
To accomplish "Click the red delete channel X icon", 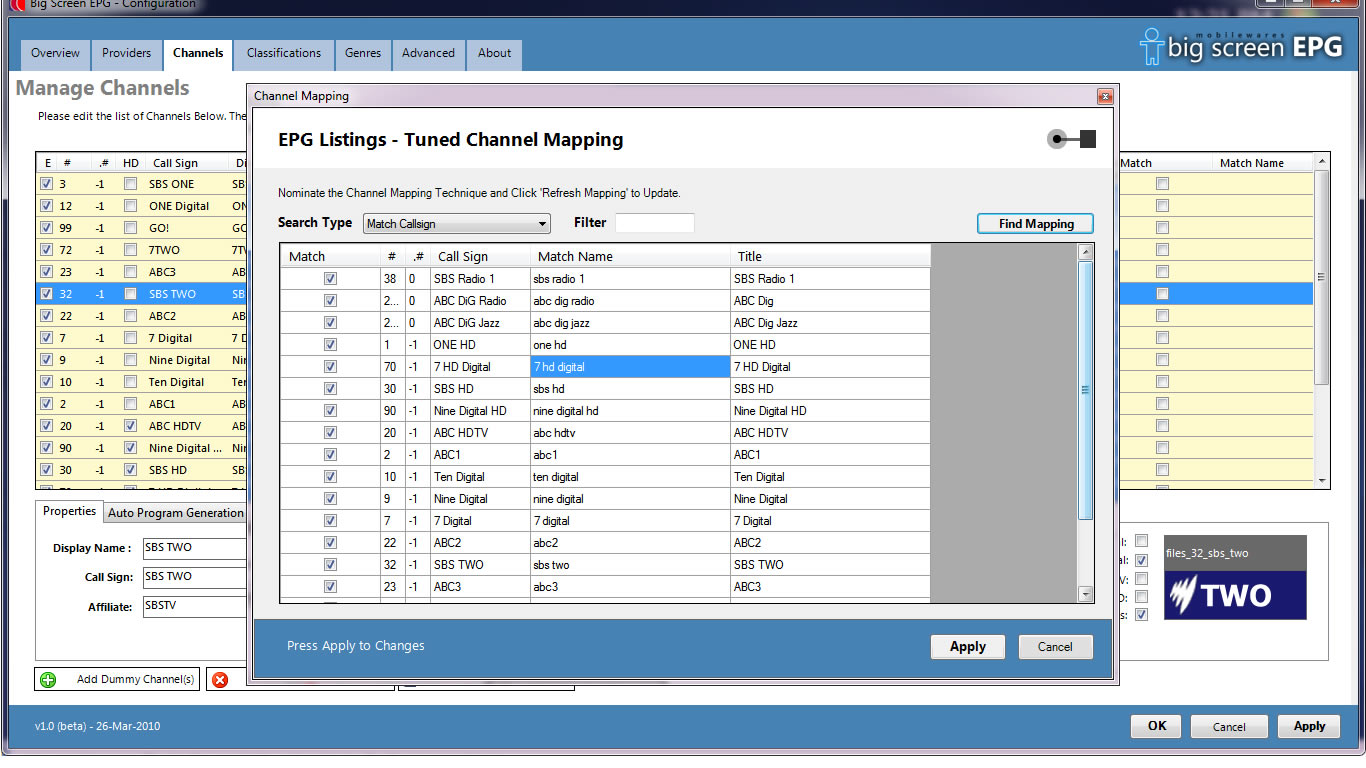I will click(220, 680).
